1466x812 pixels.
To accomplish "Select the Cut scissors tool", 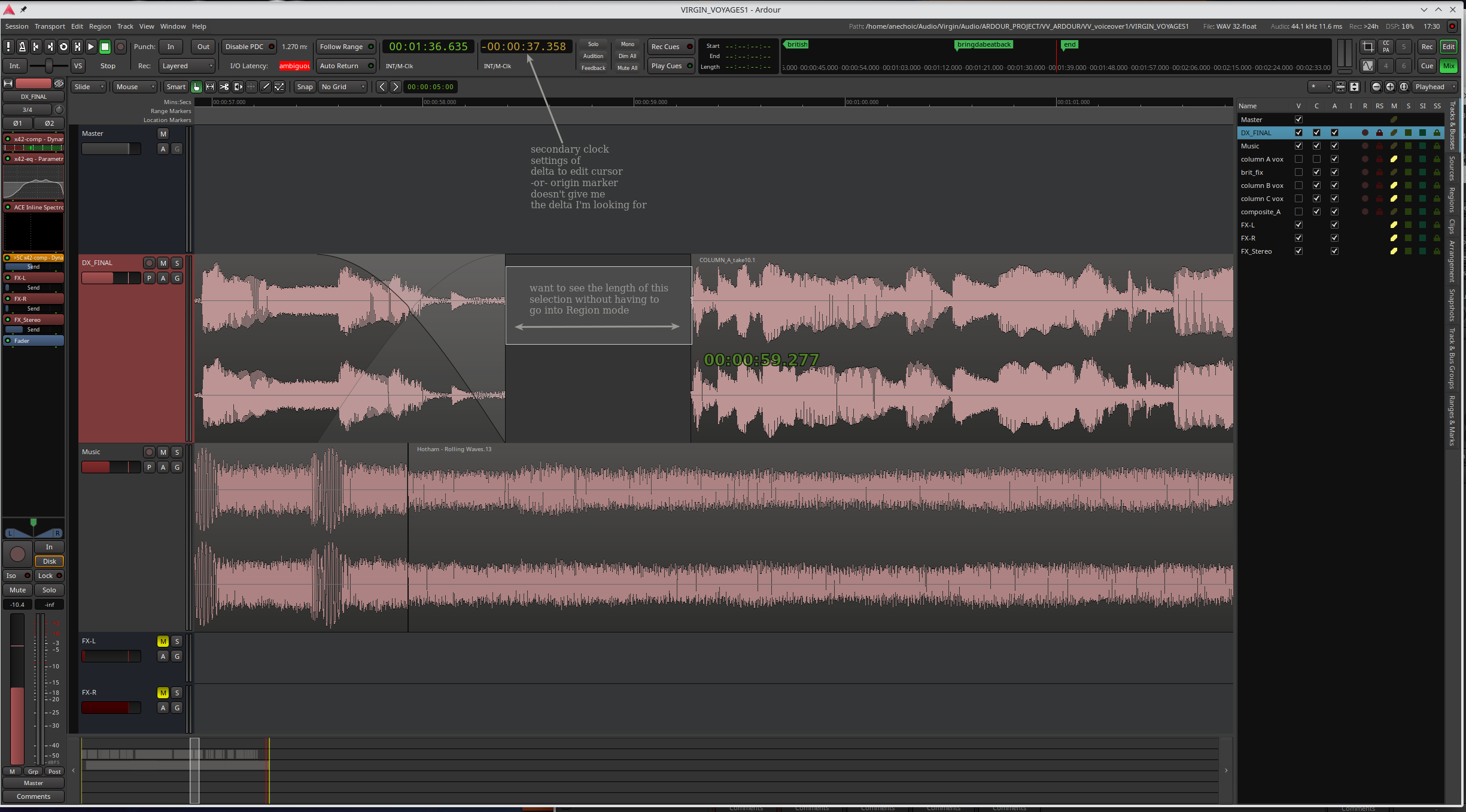I will click(x=224, y=87).
